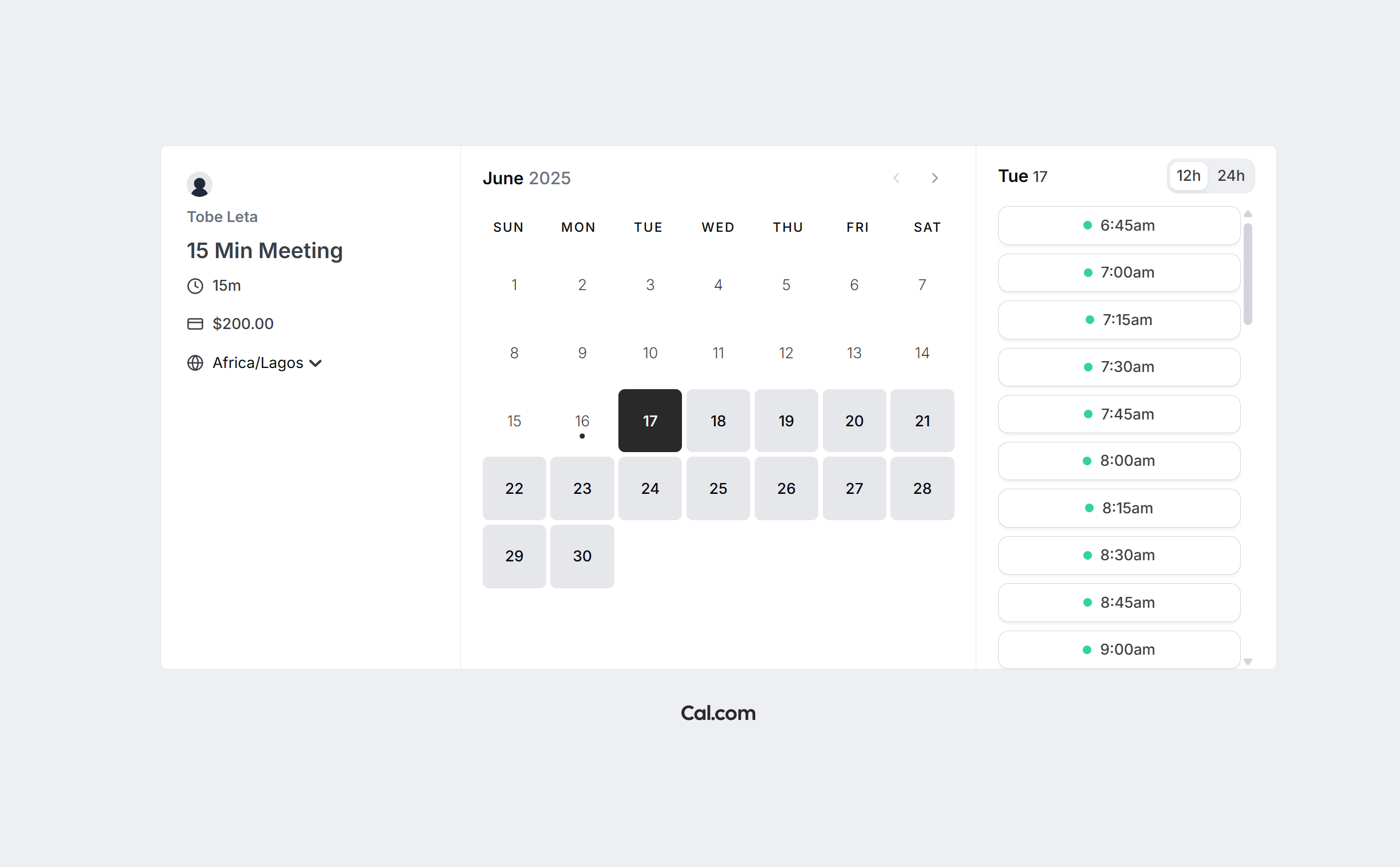Viewport: 1400px width, 867px height.
Task: Go to the next month arrow
Action: coord(934,179)
